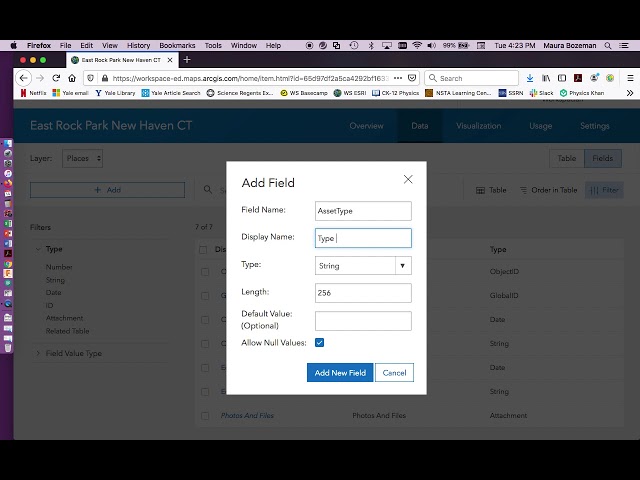This screenshot has width=640, height=480.
Task: Check the Photos And Files row checkbox
Action: tap(205, 416)
